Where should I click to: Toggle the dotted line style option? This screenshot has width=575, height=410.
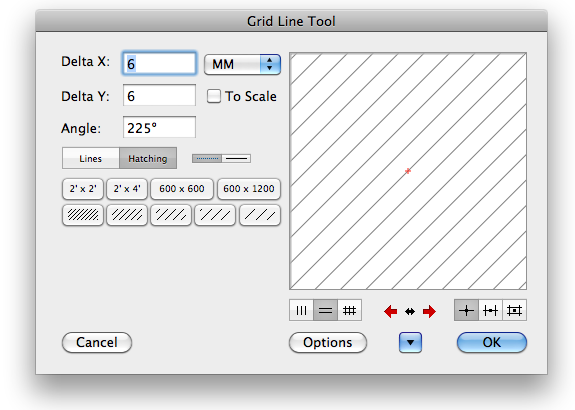point(207,158)
